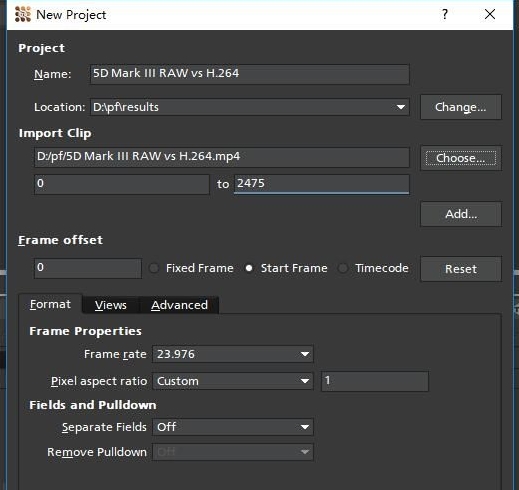Image resolution: width=519 pixels, height=490 pixels.
Task: Click the clip start frame field
Action: click(122, 184)
